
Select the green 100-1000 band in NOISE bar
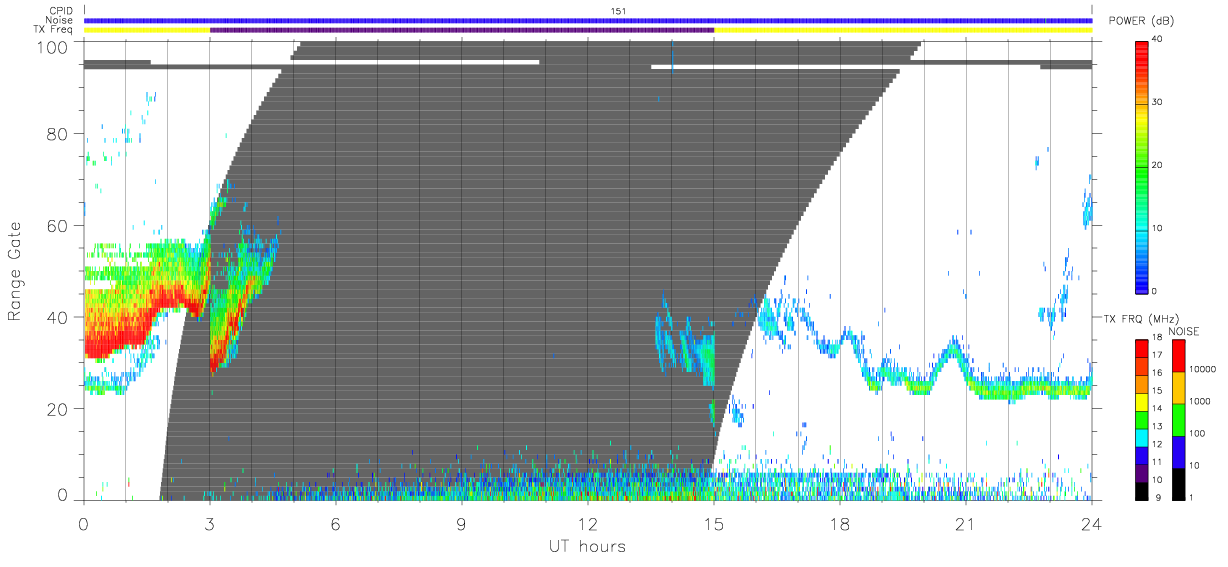(x=1178, y=418)
